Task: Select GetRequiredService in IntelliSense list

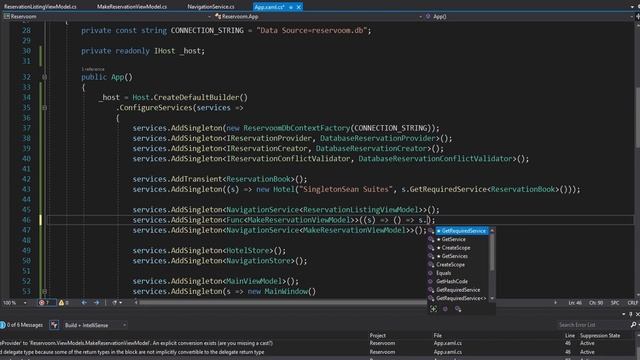Action: click(461, 231)
